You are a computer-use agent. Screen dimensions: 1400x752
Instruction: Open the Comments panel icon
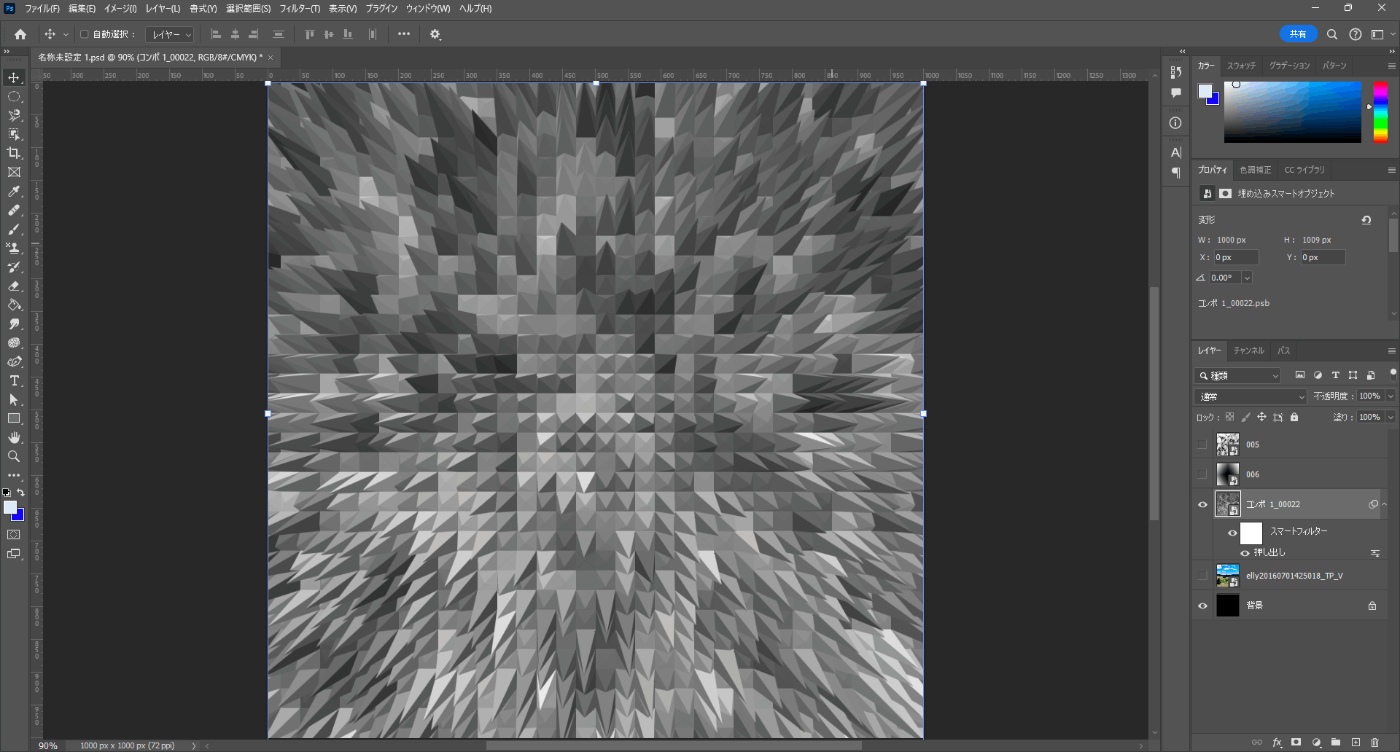(1176, 92)
